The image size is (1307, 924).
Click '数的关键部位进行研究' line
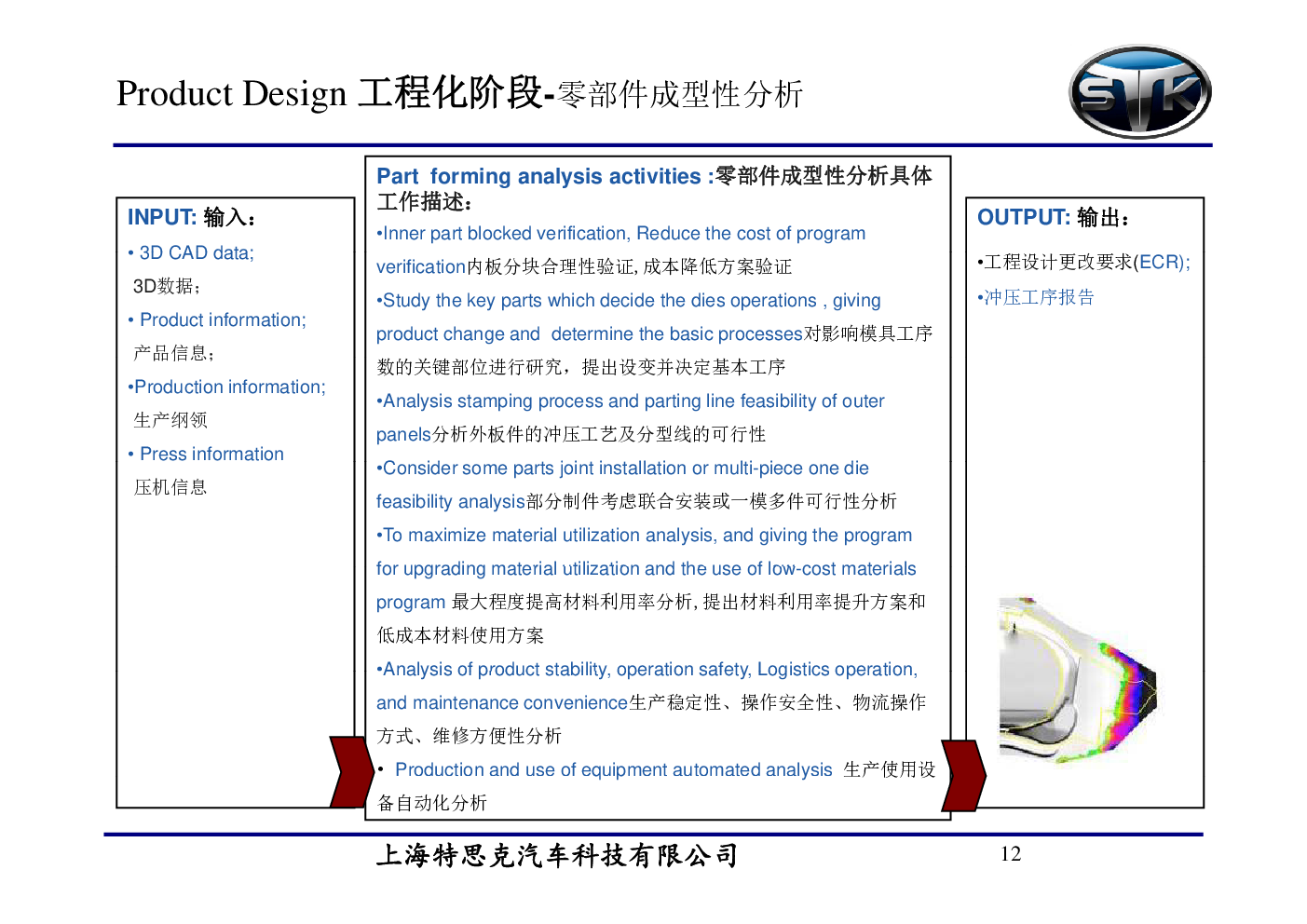click(581, 368)
